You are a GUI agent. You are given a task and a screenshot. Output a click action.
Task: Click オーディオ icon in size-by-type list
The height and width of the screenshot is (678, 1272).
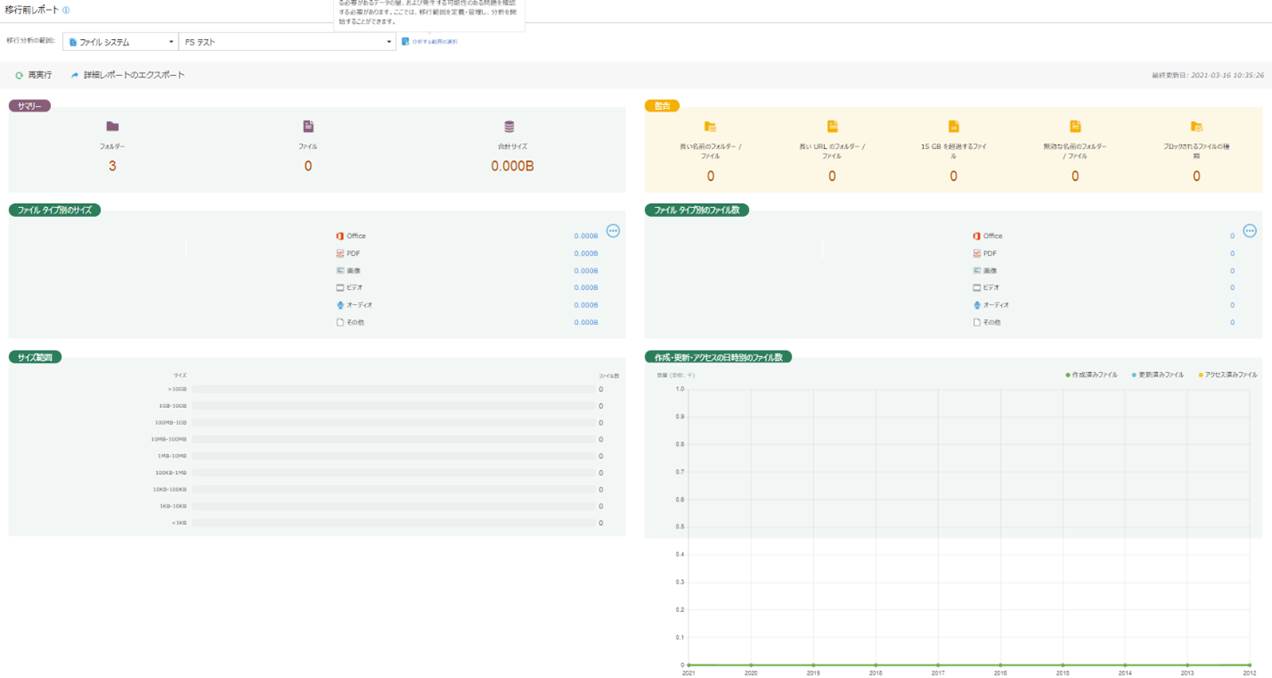340,305
